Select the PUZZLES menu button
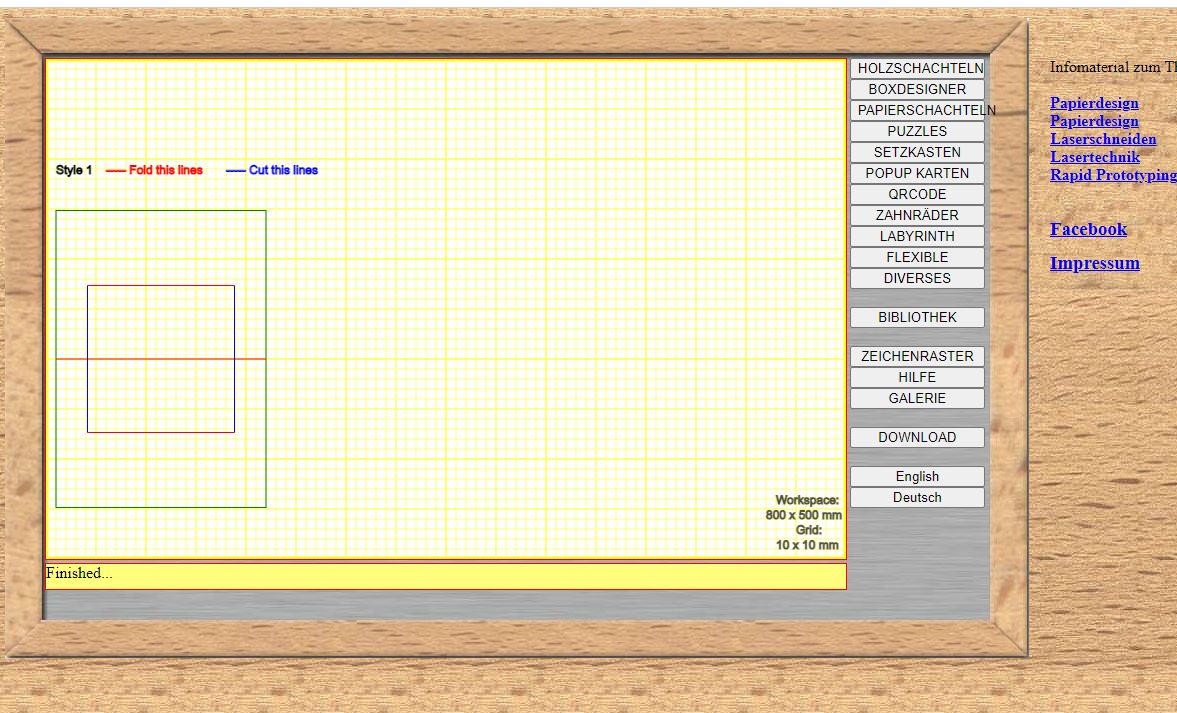Image resolution: width=1177 pixels, height=713 pixels. 917,131
